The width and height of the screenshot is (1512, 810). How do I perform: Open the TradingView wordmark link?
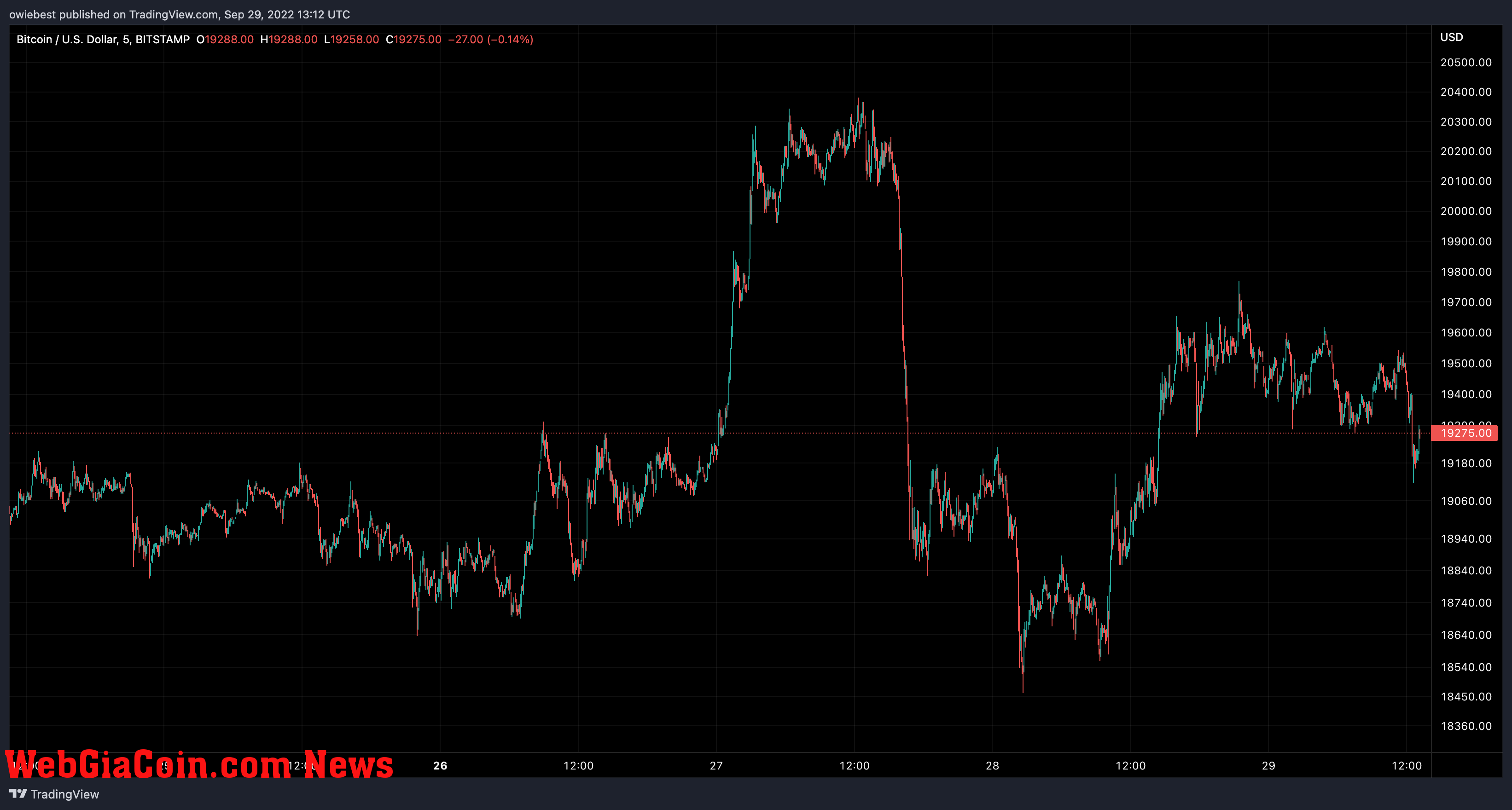[64, 794]
